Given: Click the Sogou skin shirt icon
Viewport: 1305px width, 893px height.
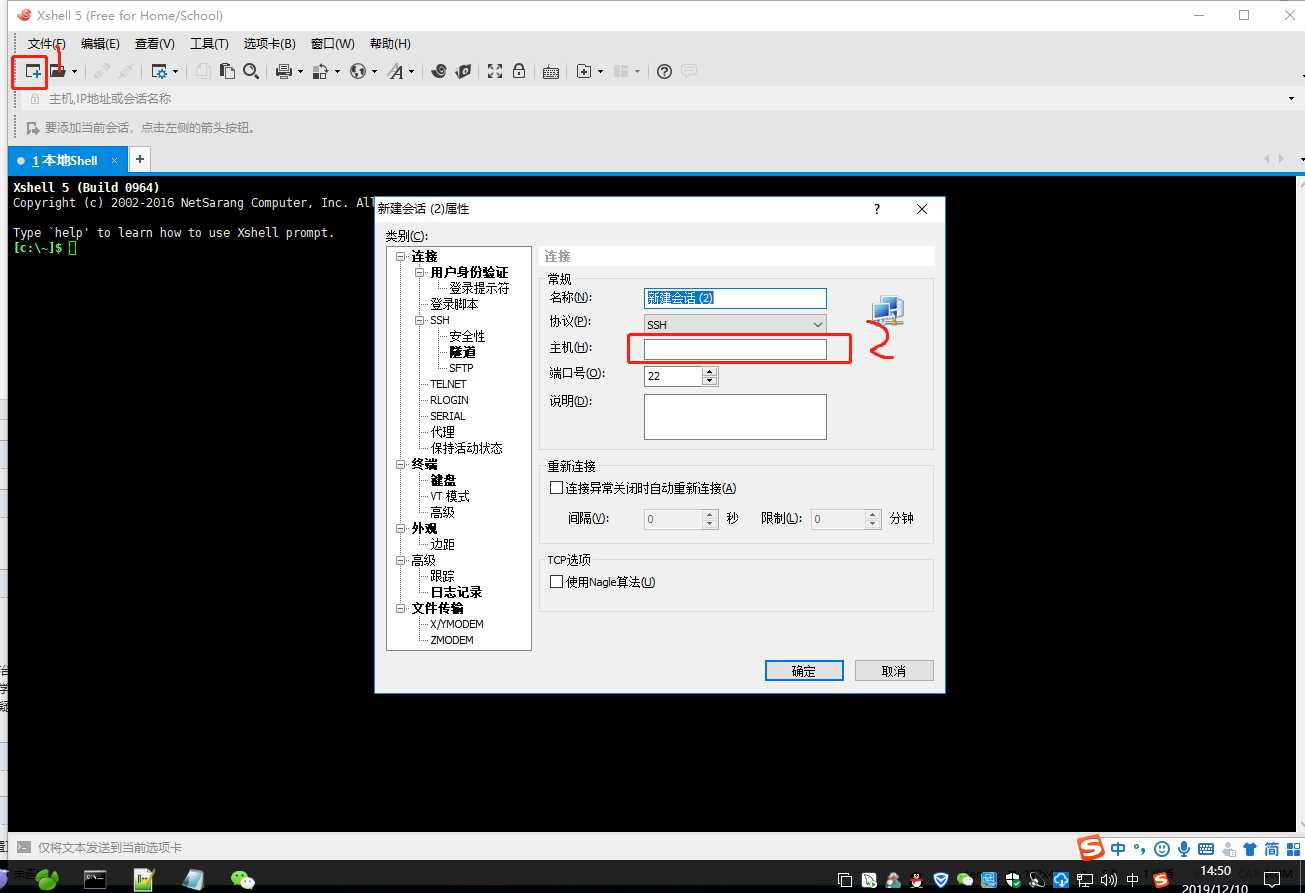Looking at the screenshot, I should click(x=1249, y=848).
